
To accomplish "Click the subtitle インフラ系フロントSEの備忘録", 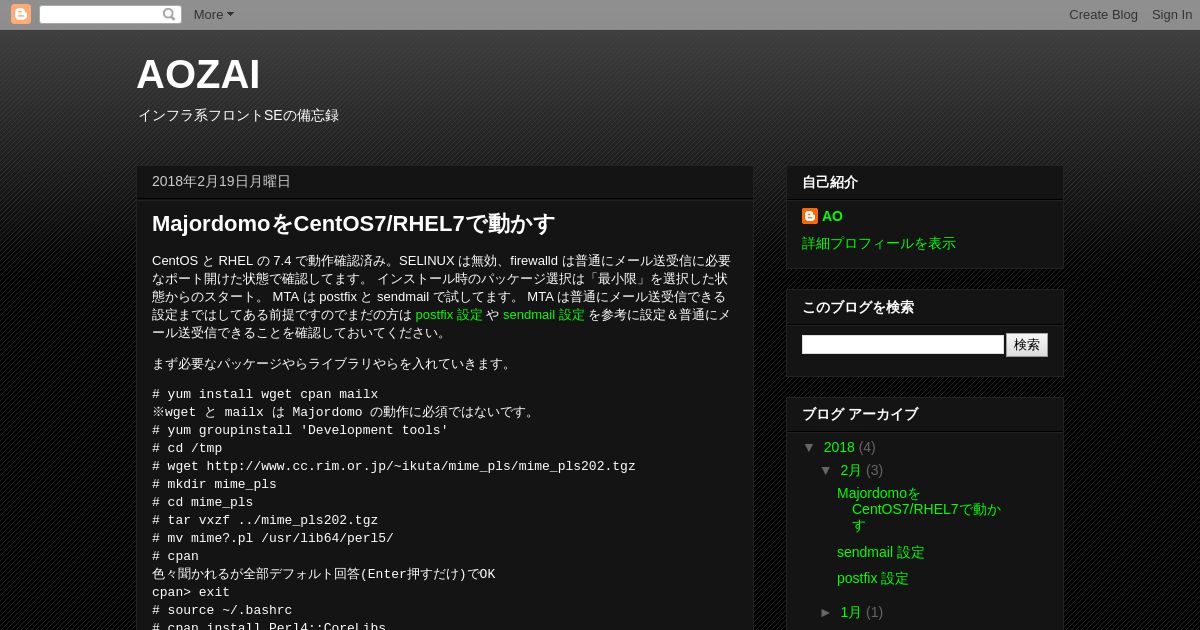I will click(238, 116).
